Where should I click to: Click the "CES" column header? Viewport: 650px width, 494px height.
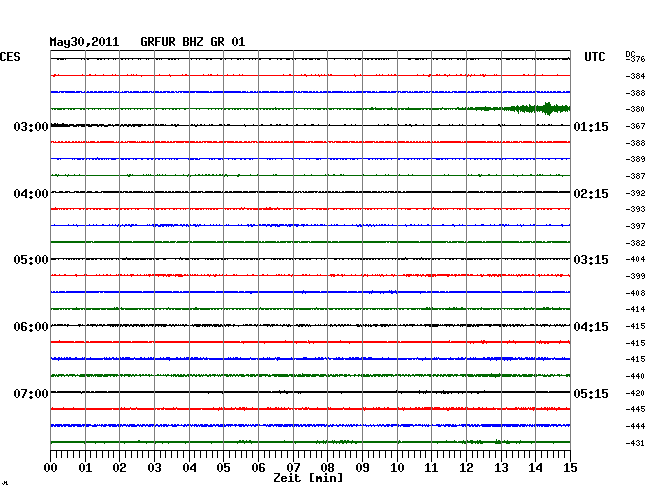[x=10, y=57]
